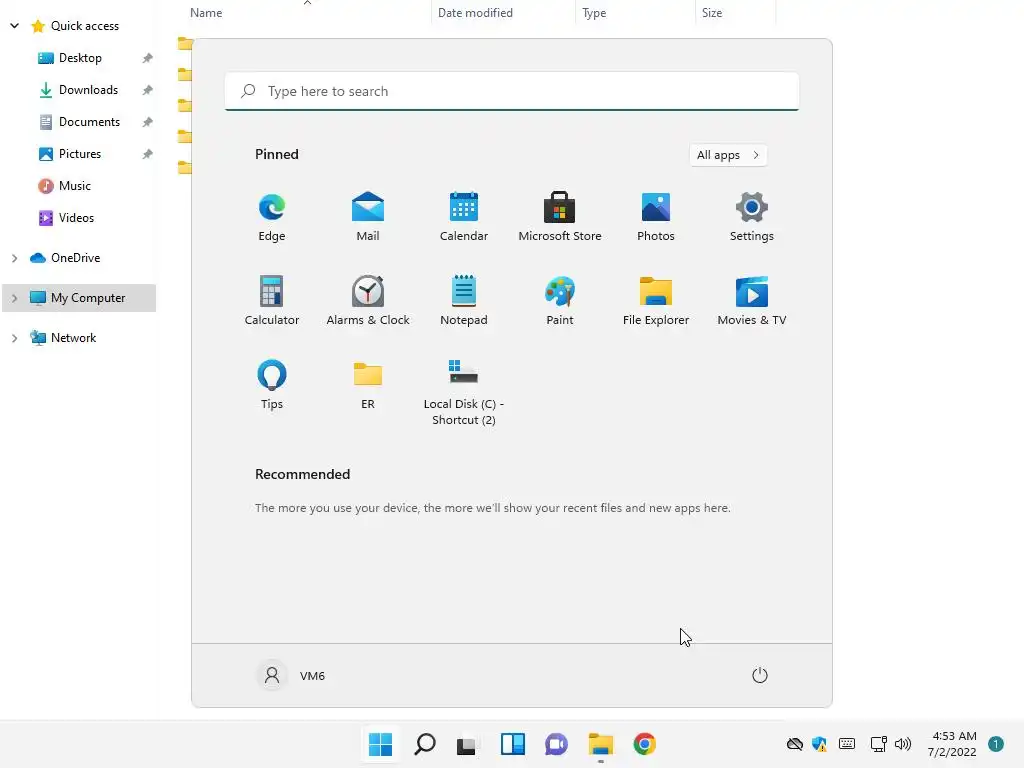Open the Tips app
The width and height of the screenshot is (1024, 768).
(272, 385)
